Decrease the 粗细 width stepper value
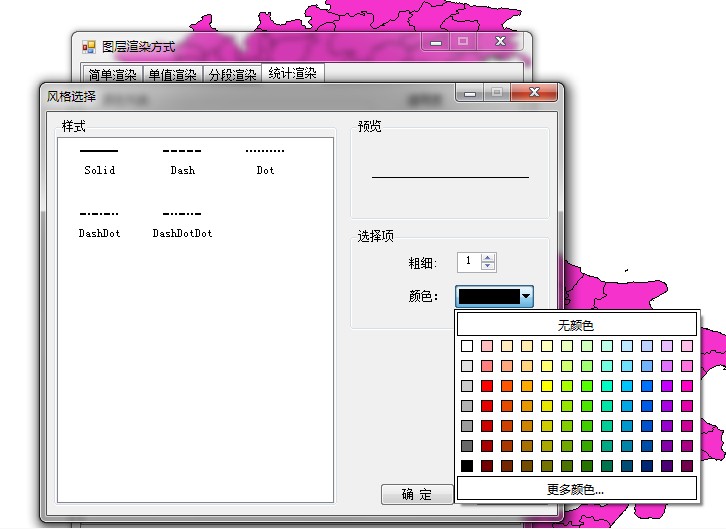The image size is (726, 529). (488, 266)
